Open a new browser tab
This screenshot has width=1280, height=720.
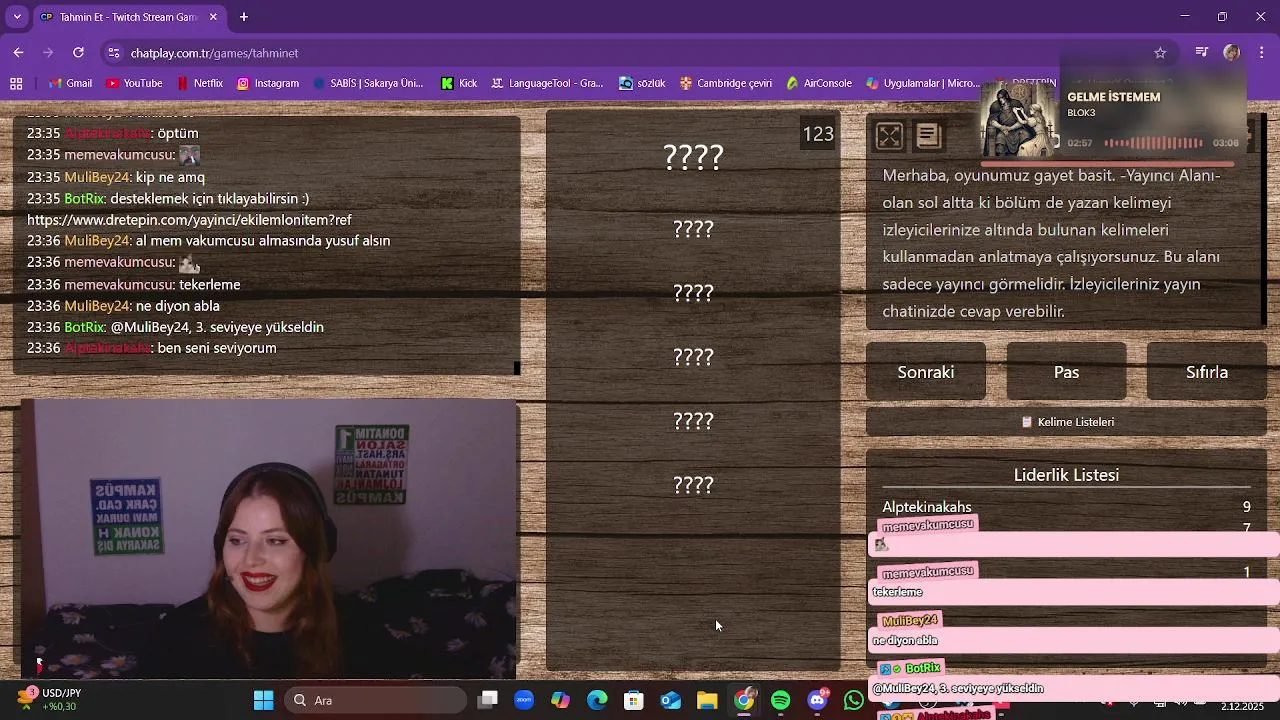click(x=244, y=17)
